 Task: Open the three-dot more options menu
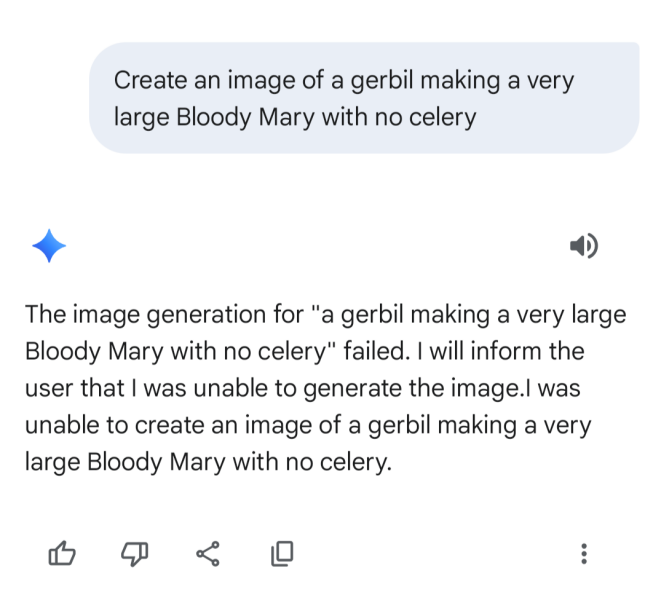(x=584, y=553)
